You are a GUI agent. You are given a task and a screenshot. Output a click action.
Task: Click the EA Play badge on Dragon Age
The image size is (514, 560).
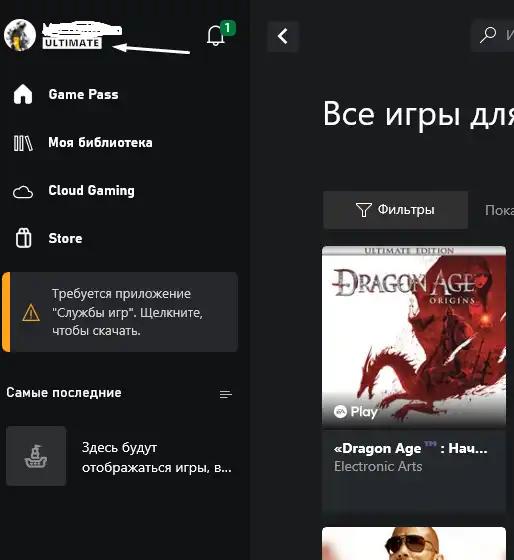coord(355,412)
